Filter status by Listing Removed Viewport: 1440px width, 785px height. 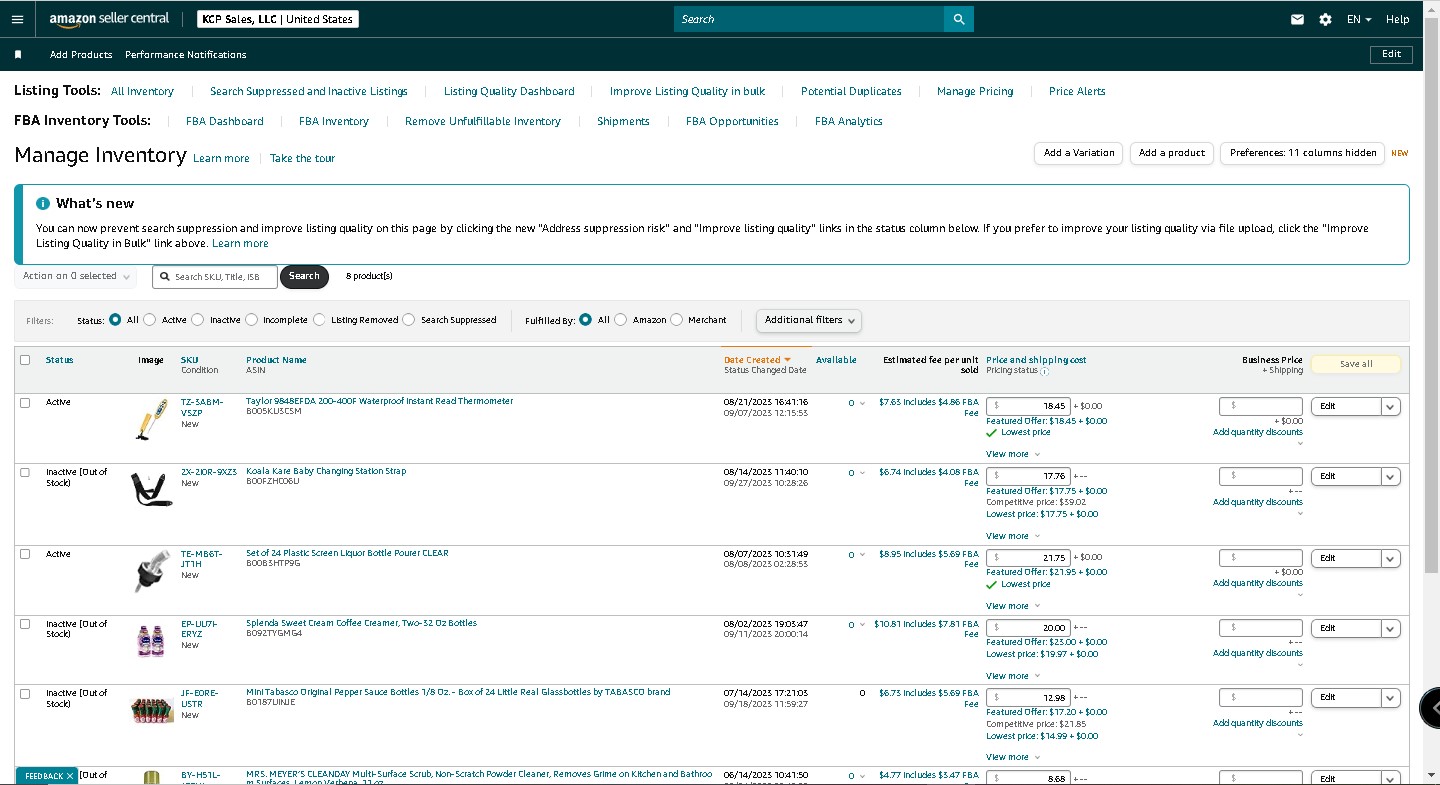point(320,320)
